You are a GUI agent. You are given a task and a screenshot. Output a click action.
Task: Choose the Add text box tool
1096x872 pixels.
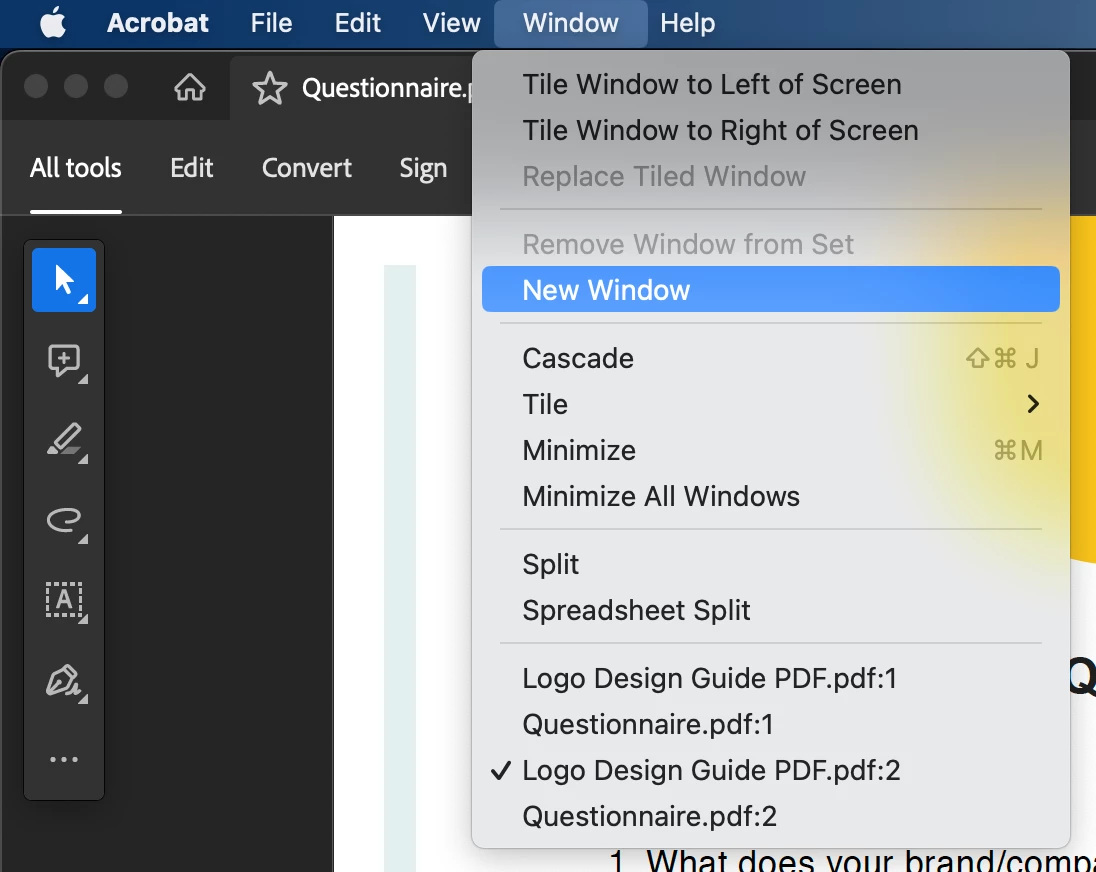(64, 600)
